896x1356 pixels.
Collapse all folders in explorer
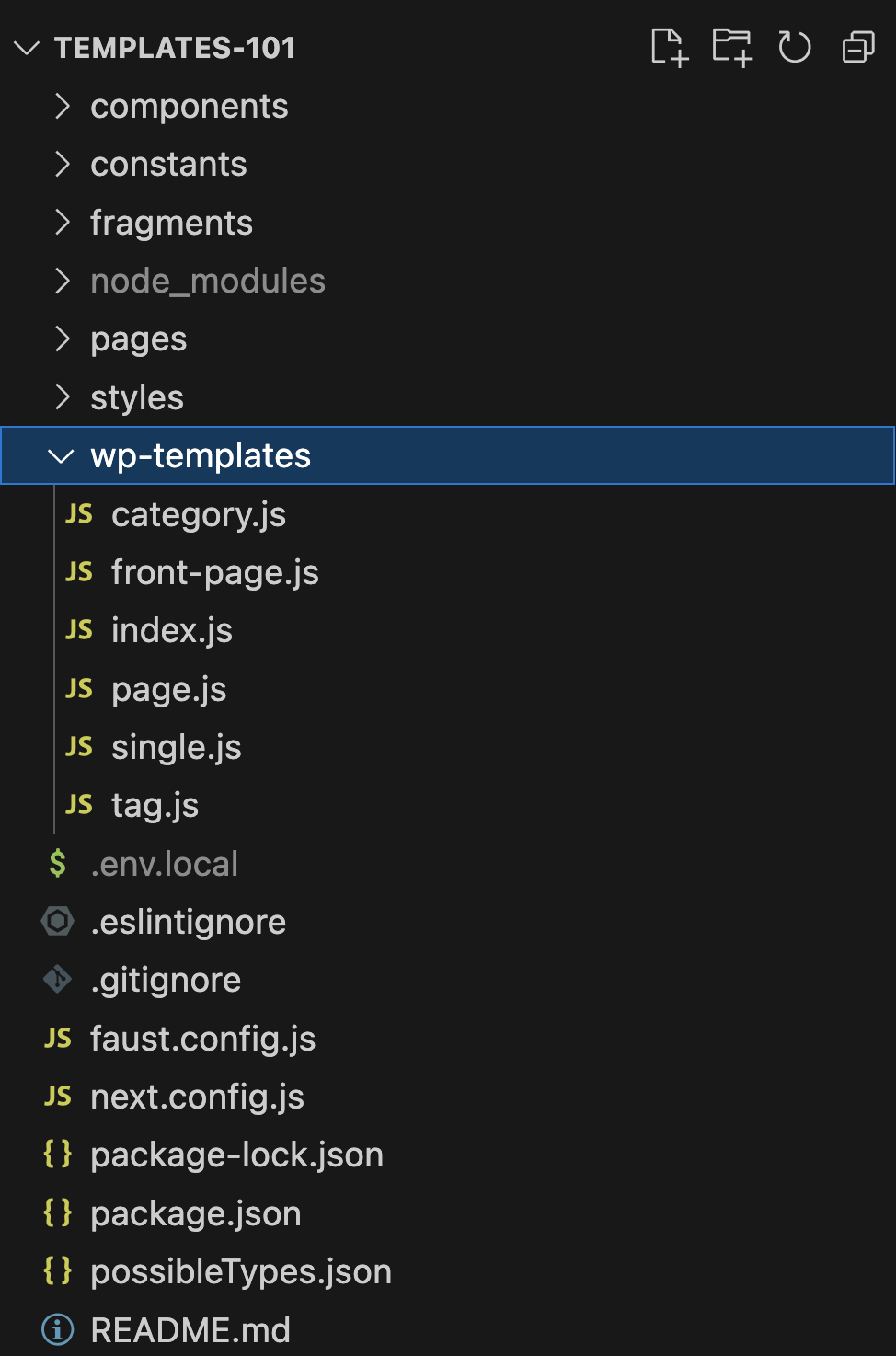pos(858,47)
